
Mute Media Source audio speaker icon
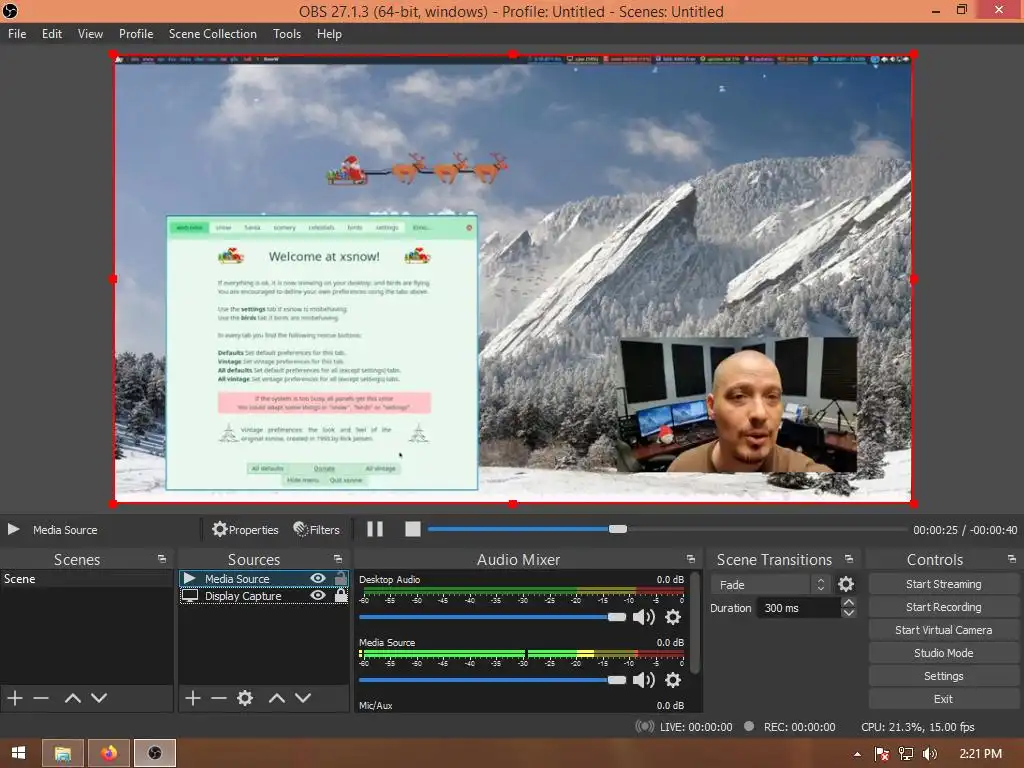(x=644, y=680)
